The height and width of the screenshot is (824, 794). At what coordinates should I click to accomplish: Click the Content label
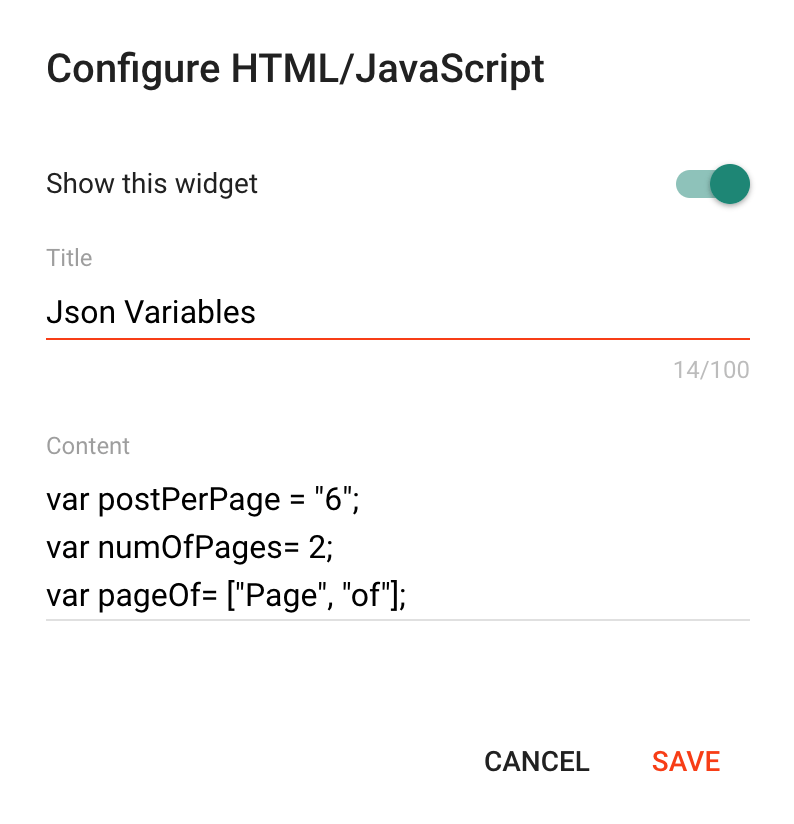[88, 446]
